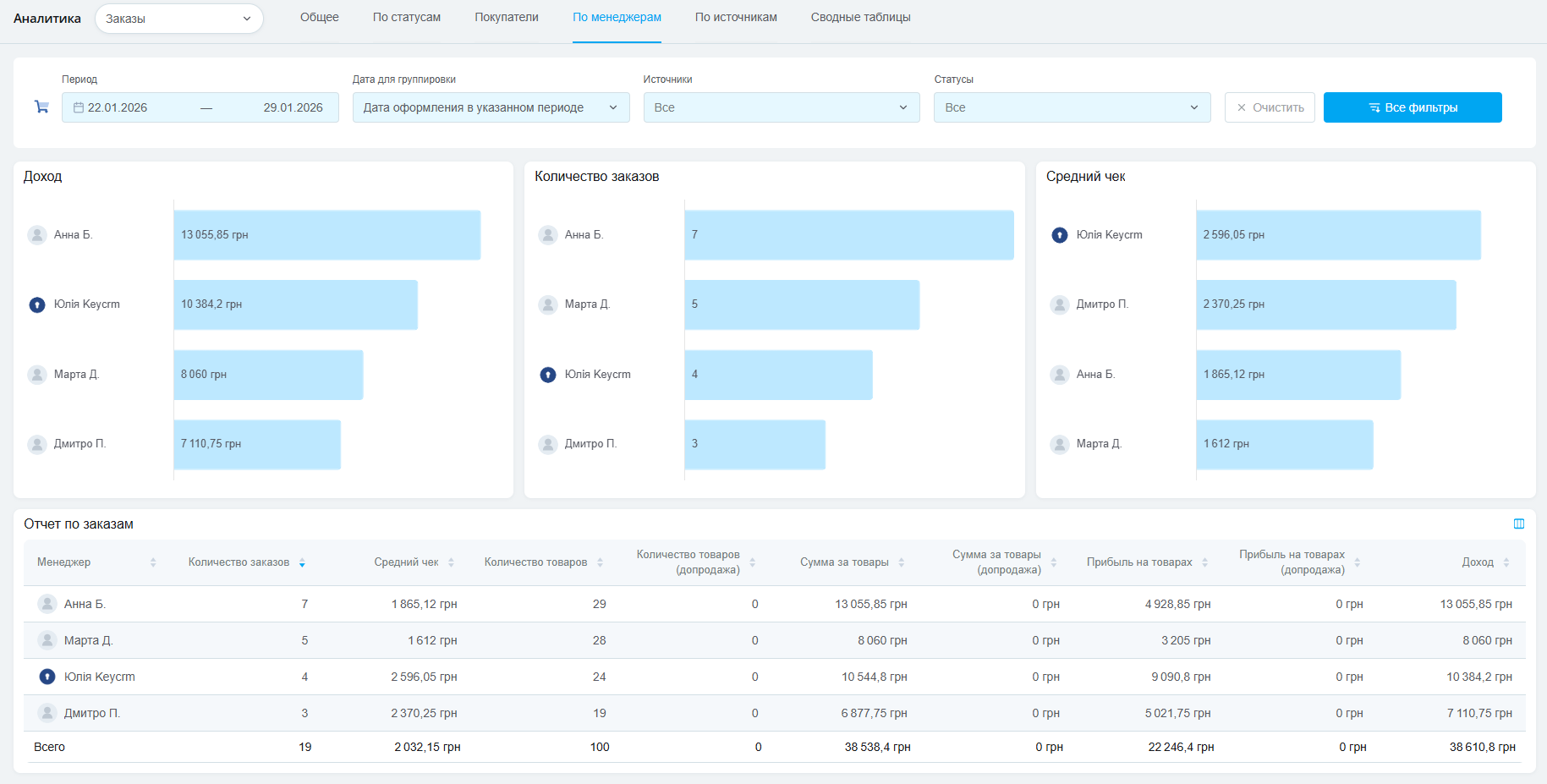Click the Анна Б. income bar 13 055,85 грн

tap(326, 235)
